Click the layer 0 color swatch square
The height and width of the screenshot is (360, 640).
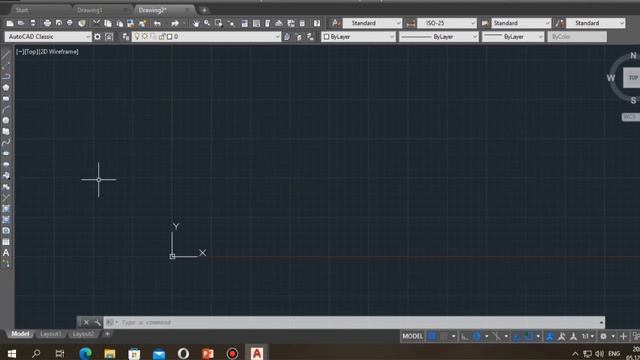170,37
